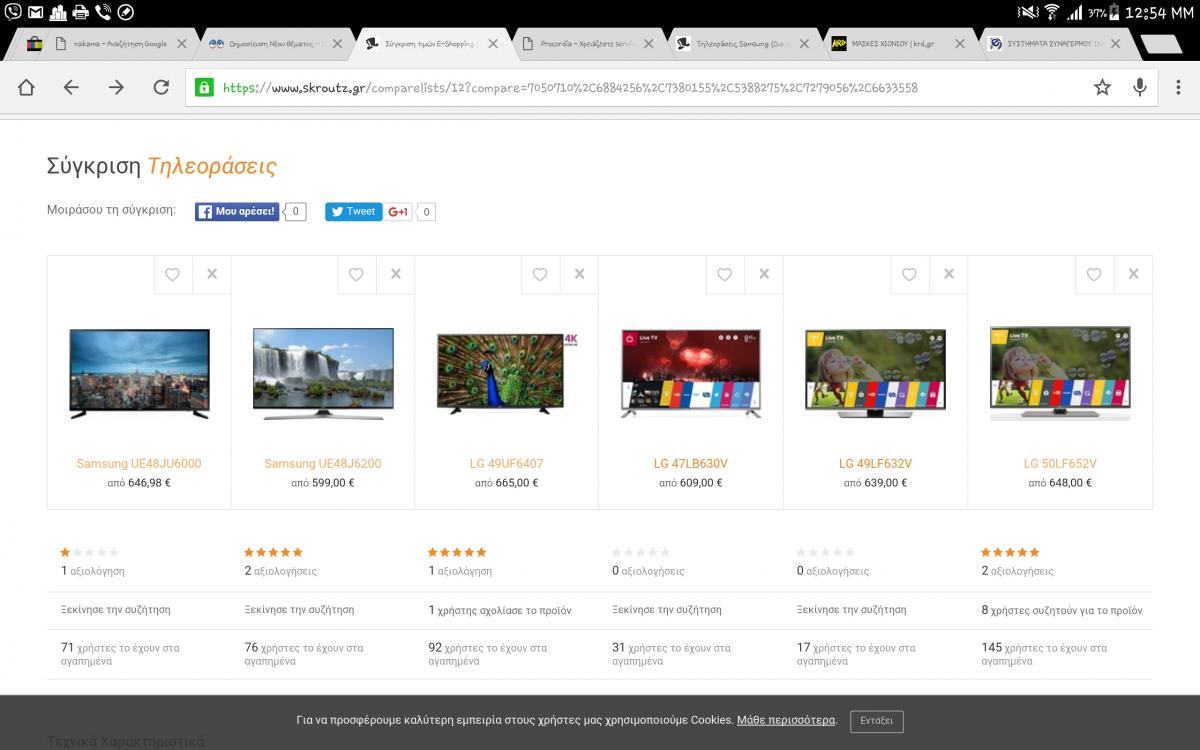Click the empty star rating of LG 47LB630V

pos(641,552)
